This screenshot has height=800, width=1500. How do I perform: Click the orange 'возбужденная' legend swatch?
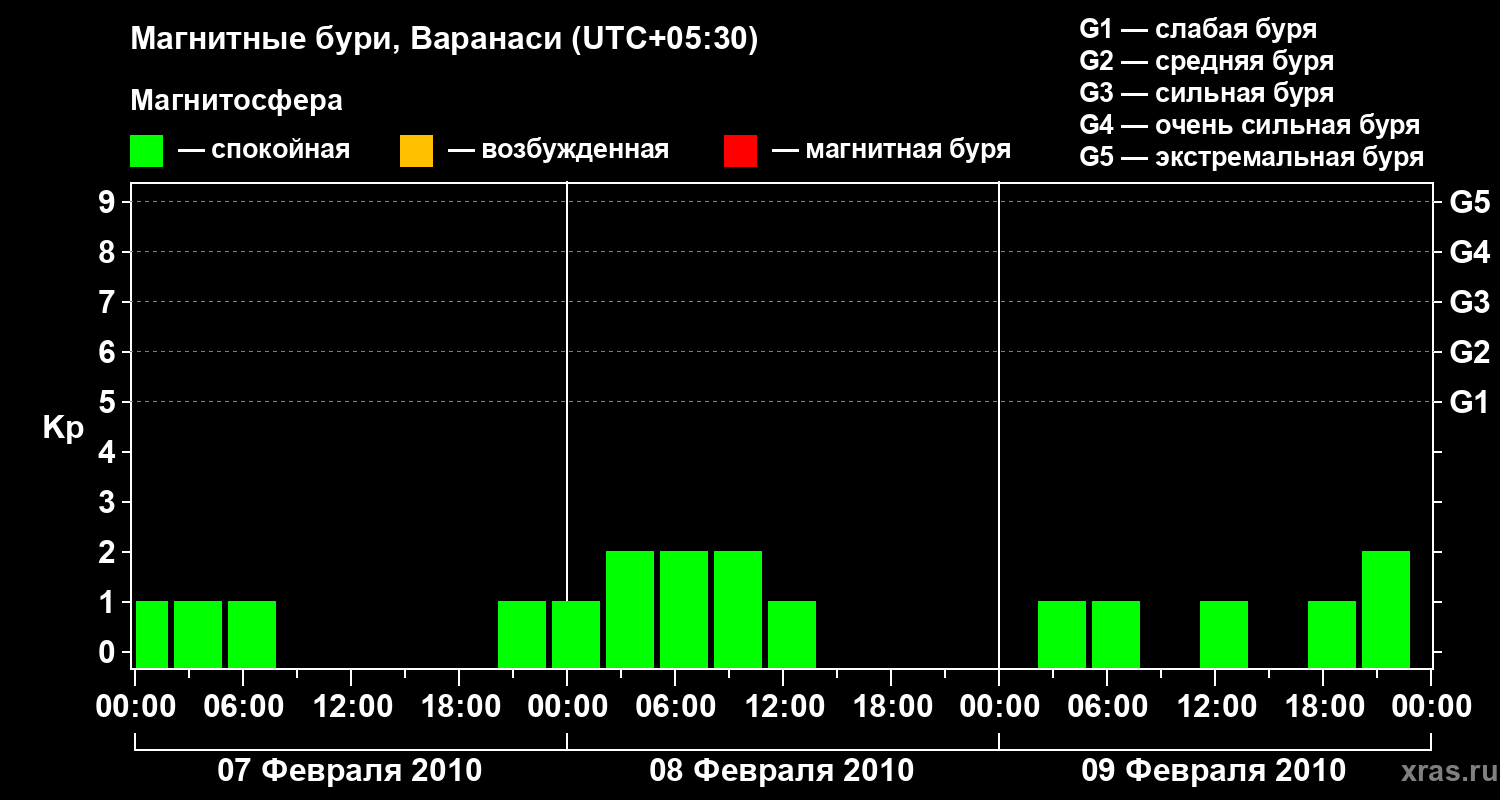417,151
